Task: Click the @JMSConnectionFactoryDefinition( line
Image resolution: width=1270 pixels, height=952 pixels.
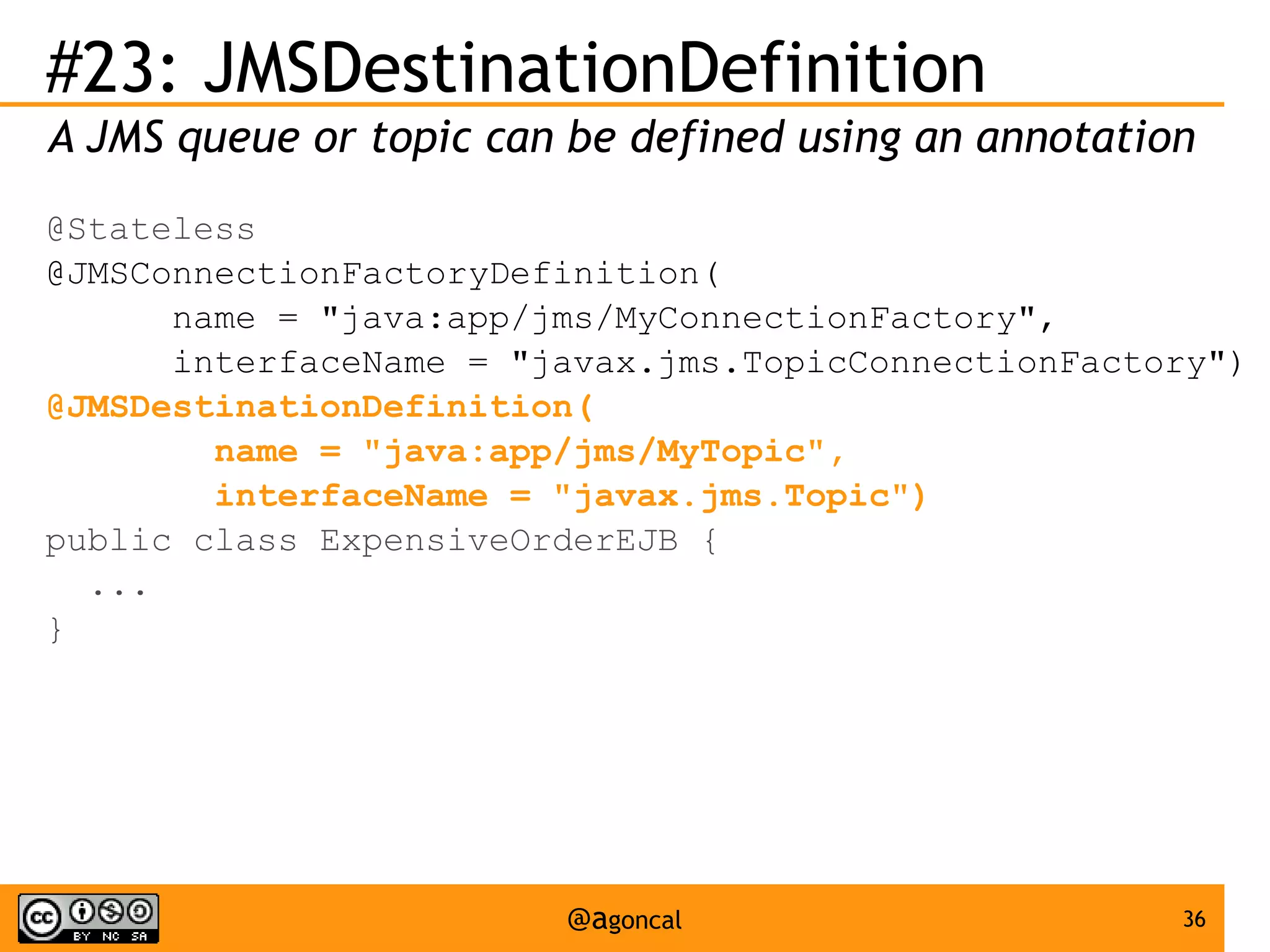Action: pyautogui.click(x=384, y=274)
